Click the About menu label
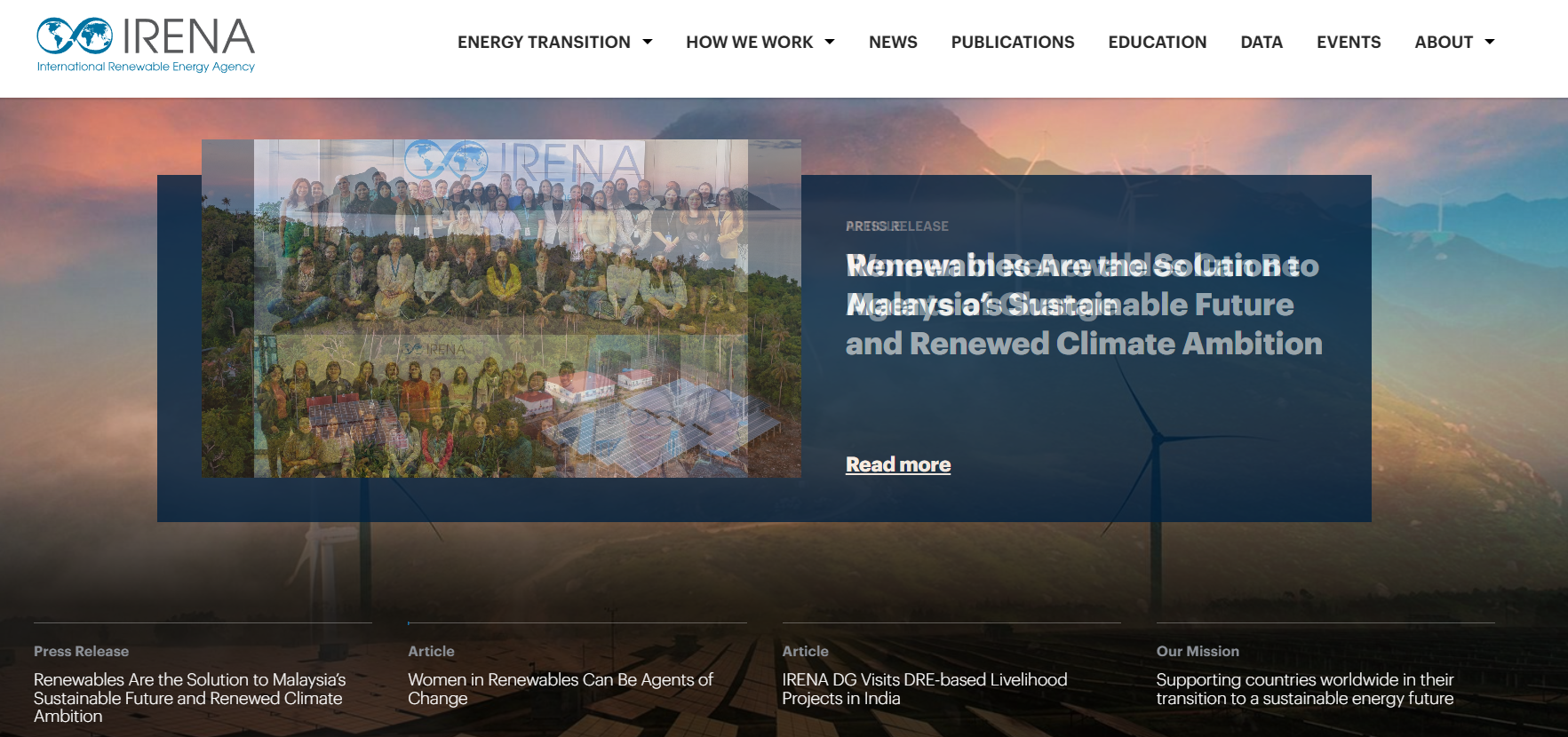Screen dimensions: 1568x737 point(1443,42)
